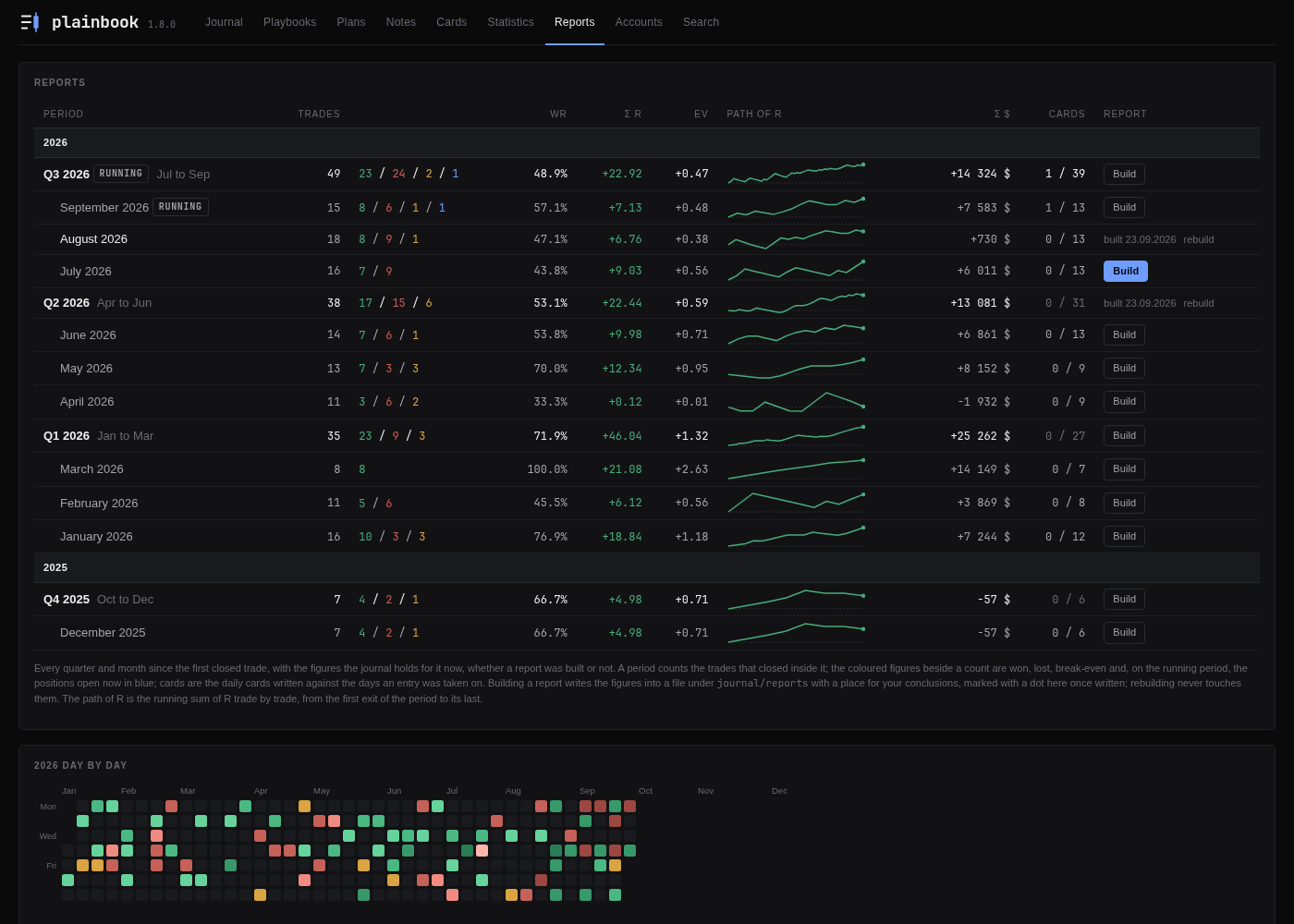Viewport: 1294px width, 924px height.
Task: Click the +25 262 $ total
Action: pyautogui.click(x=981, y=435)
